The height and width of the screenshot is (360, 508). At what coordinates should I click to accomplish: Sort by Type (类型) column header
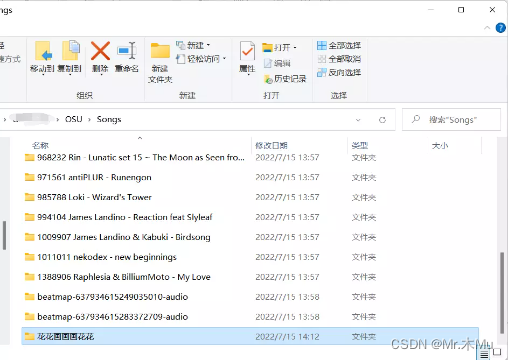pyautogui.click(x=360, y=145)
